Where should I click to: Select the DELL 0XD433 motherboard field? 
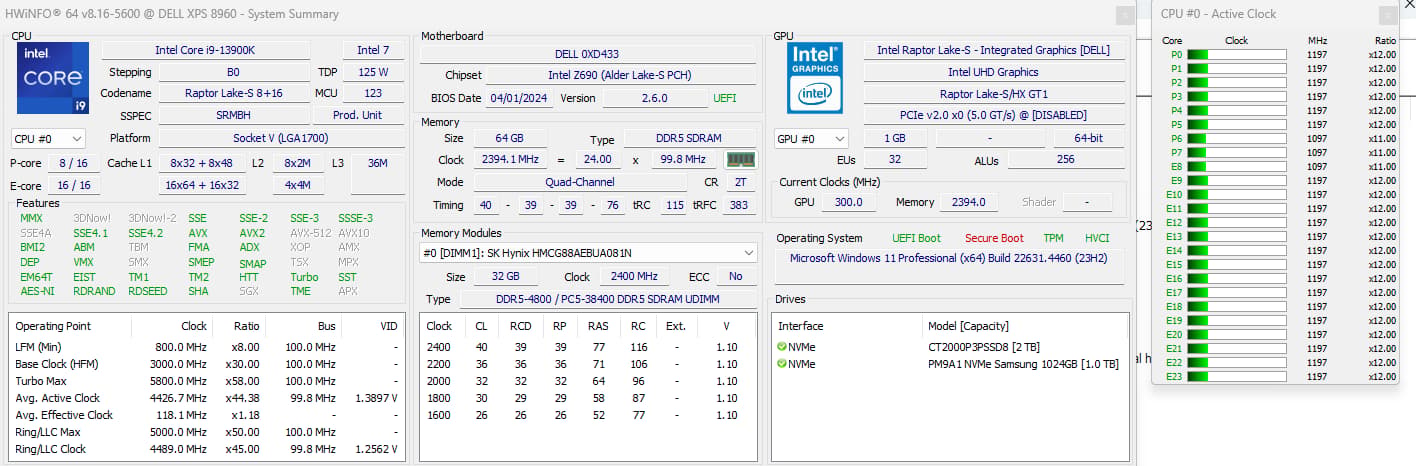(x=587, y=54)
